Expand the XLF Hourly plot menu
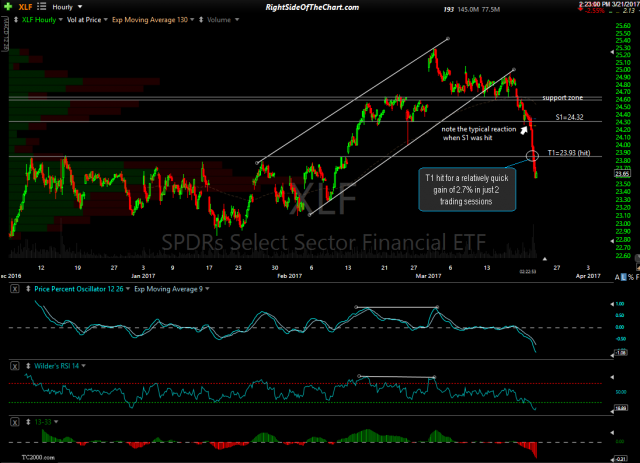The image size is (640, 463). coord(61,20)
